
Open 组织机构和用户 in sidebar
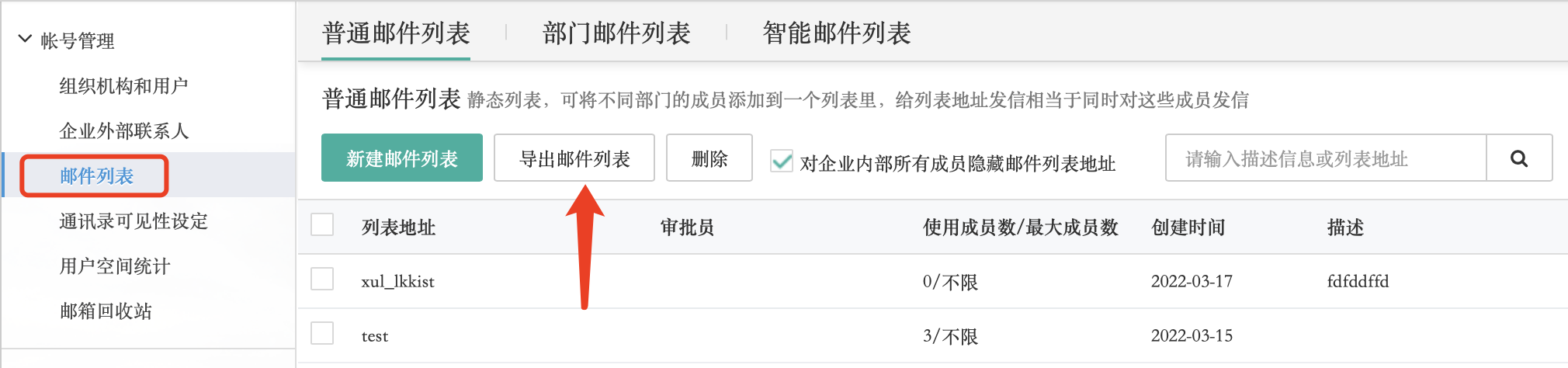coord(124,85)
